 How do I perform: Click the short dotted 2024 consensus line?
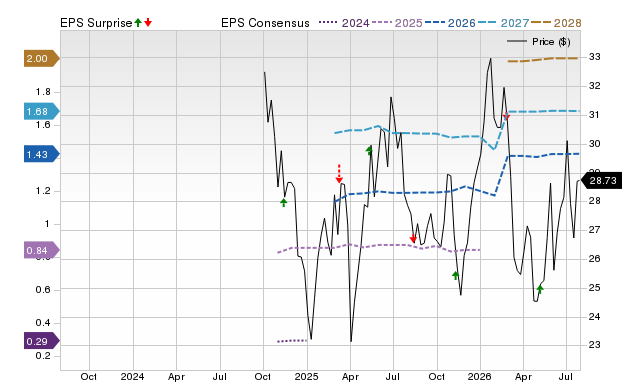292,341
